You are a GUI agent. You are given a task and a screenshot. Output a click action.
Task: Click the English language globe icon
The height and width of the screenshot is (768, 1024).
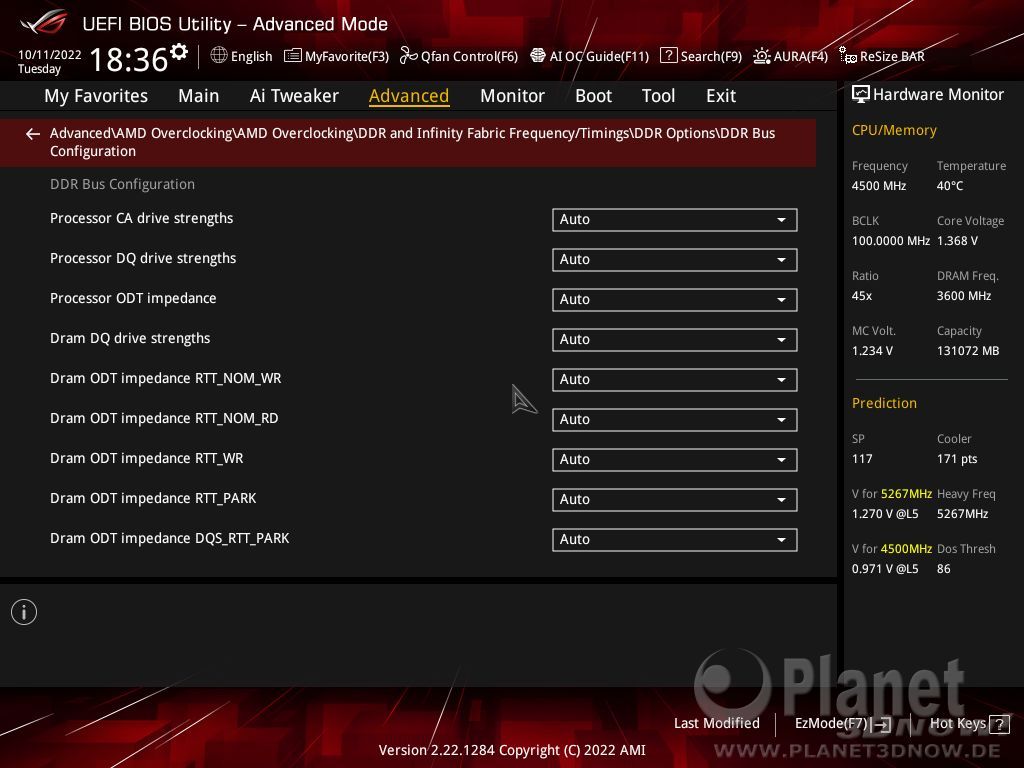click(219, 56)
